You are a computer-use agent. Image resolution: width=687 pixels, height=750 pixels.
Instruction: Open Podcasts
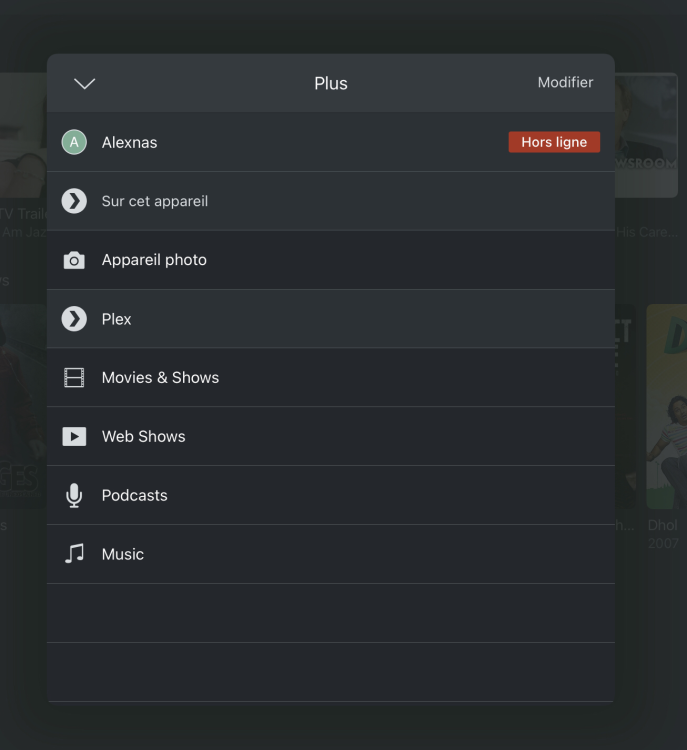331,496
